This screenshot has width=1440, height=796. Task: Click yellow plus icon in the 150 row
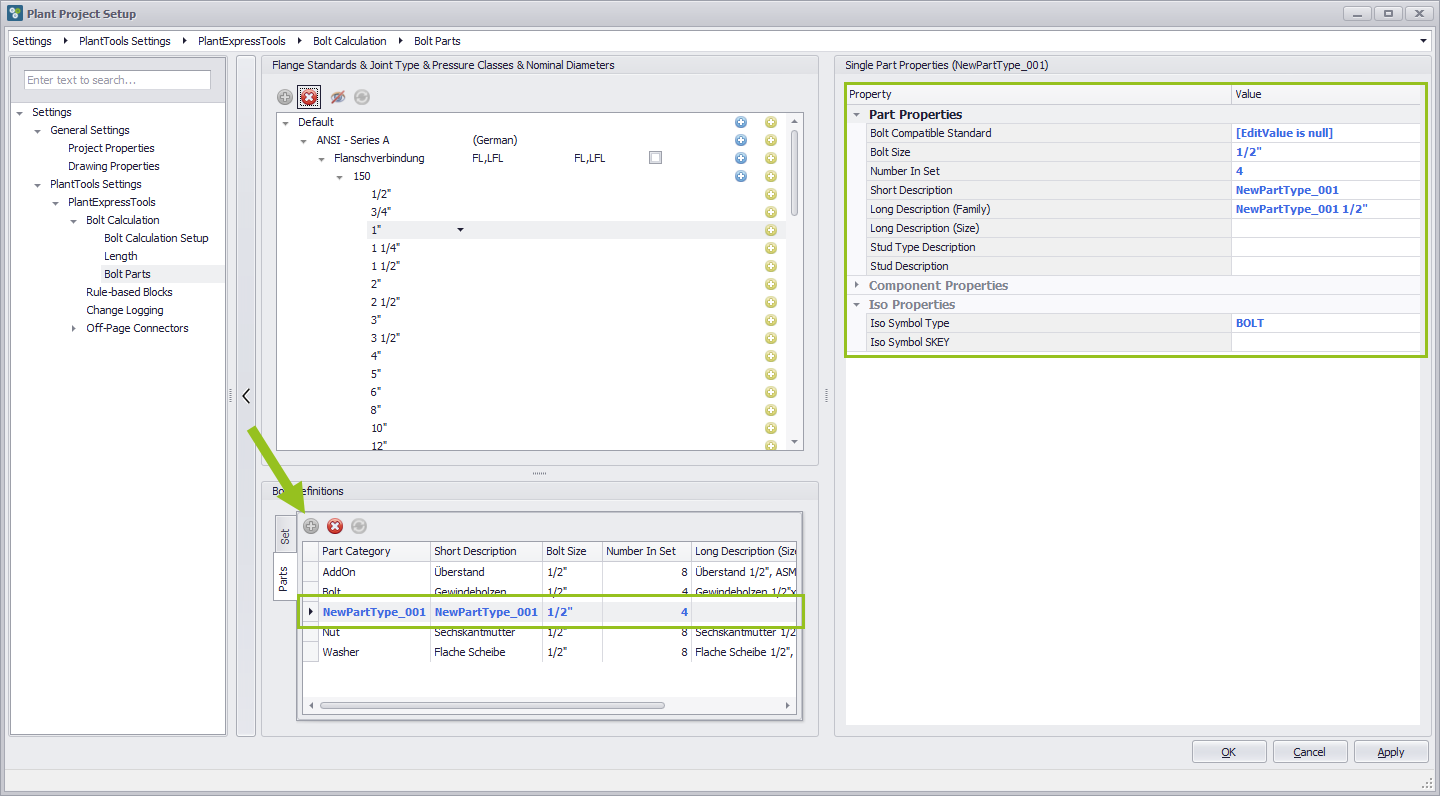click(771, 176)
